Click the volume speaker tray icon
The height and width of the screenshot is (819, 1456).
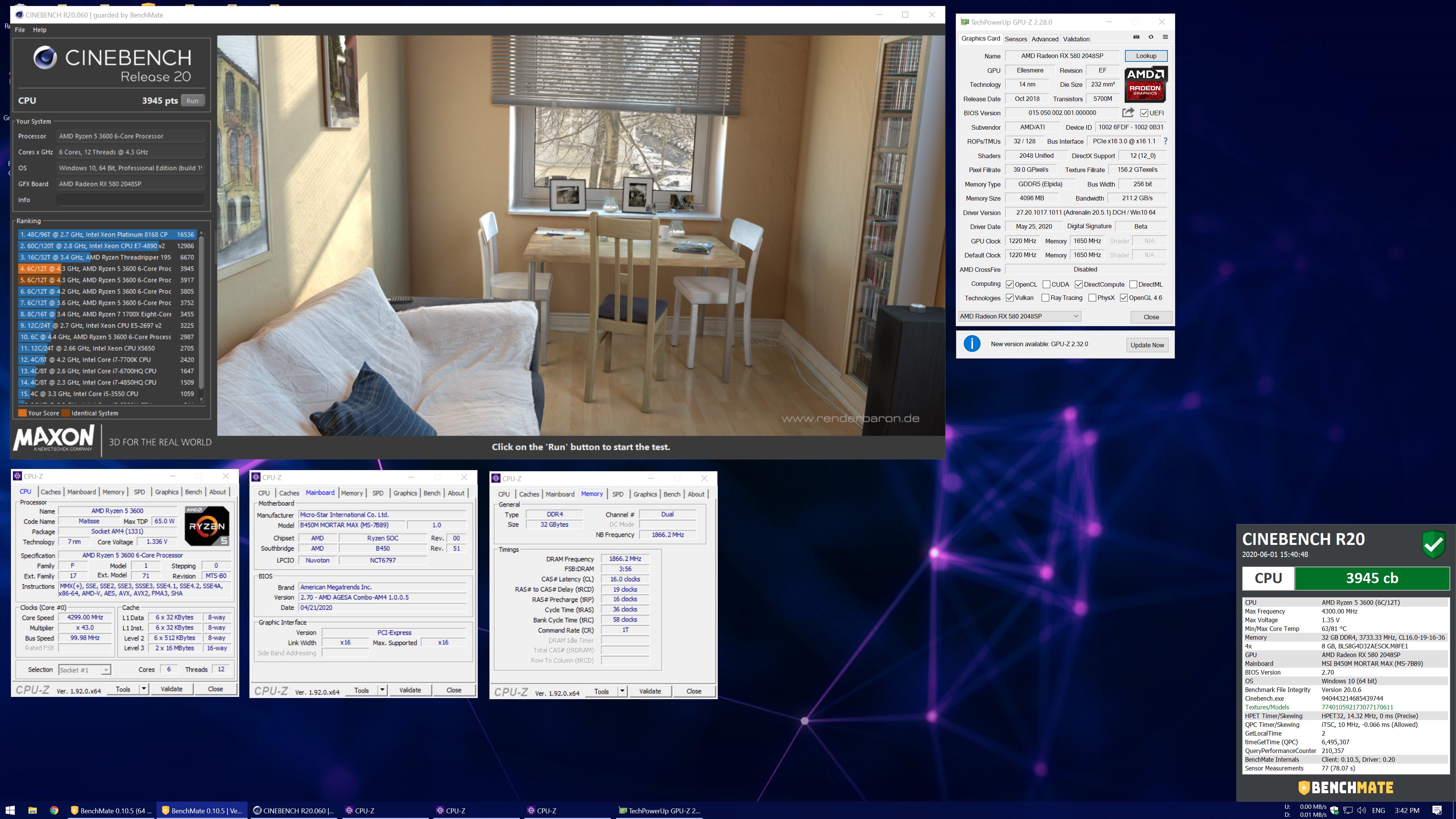pos(1362,810)
